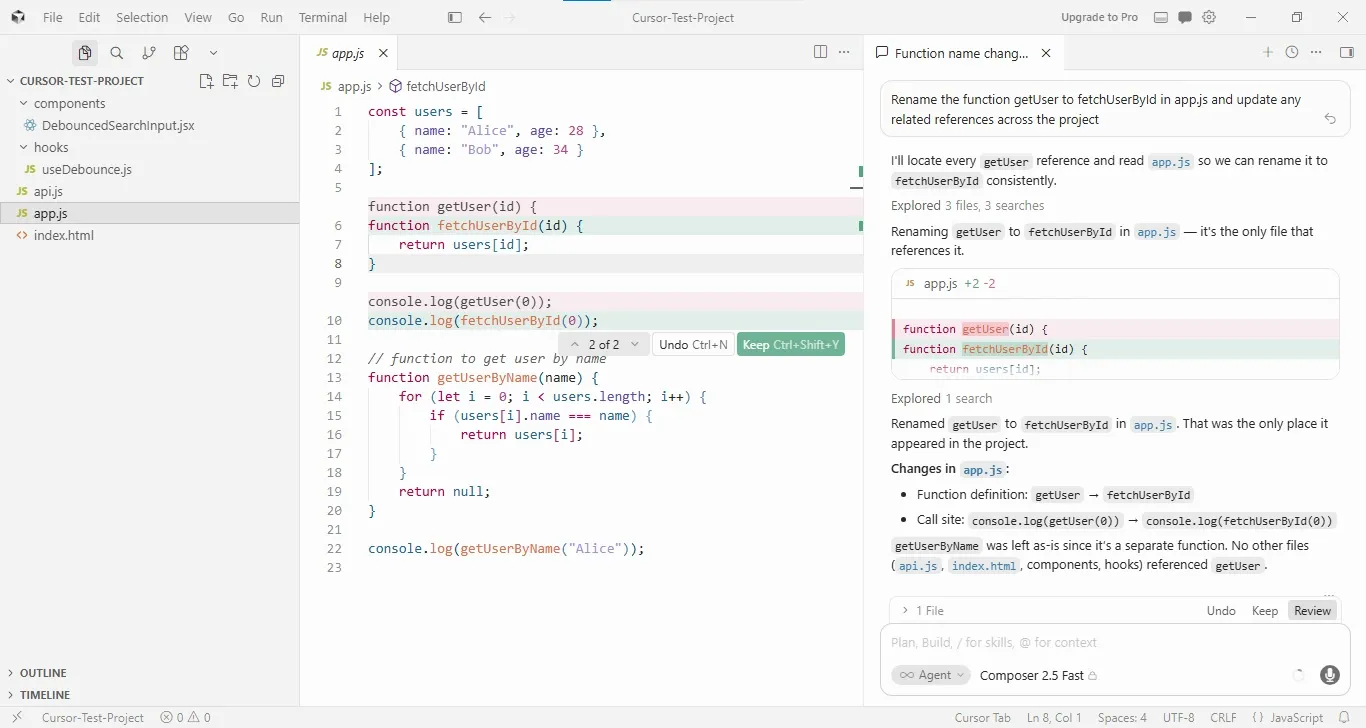Show errors and warnings in the status bar
The width and height of the screenshot is (1366, 728).
186,718
